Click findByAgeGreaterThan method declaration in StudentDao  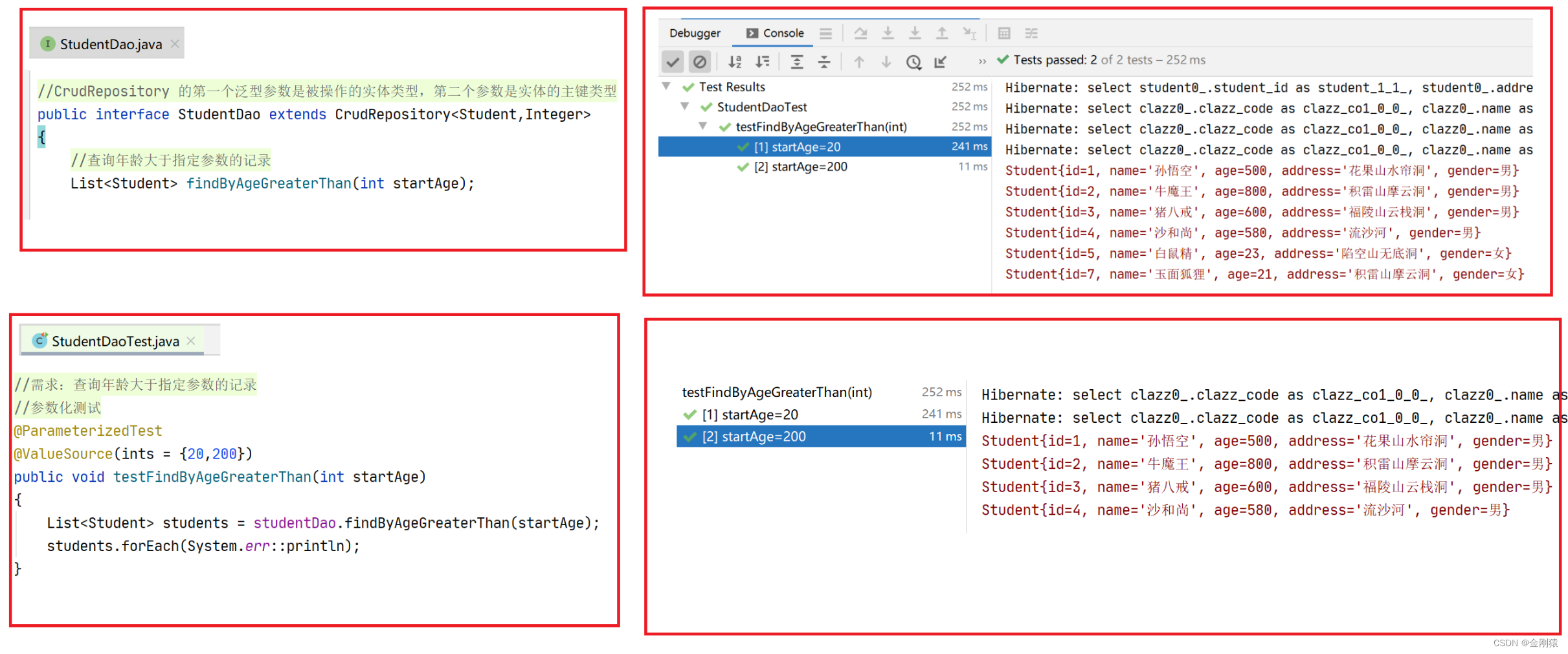point(268,184)
